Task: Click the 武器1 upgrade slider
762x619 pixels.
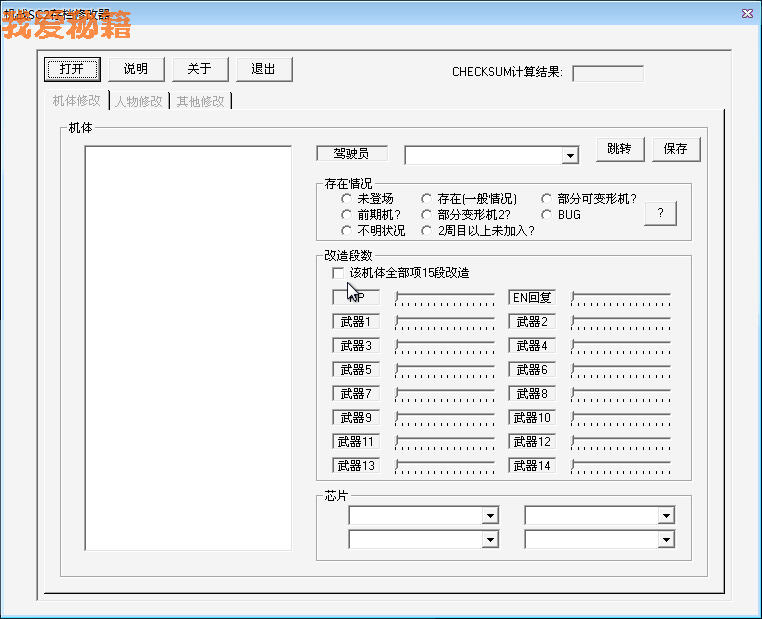Action: [x=445, y=322]
